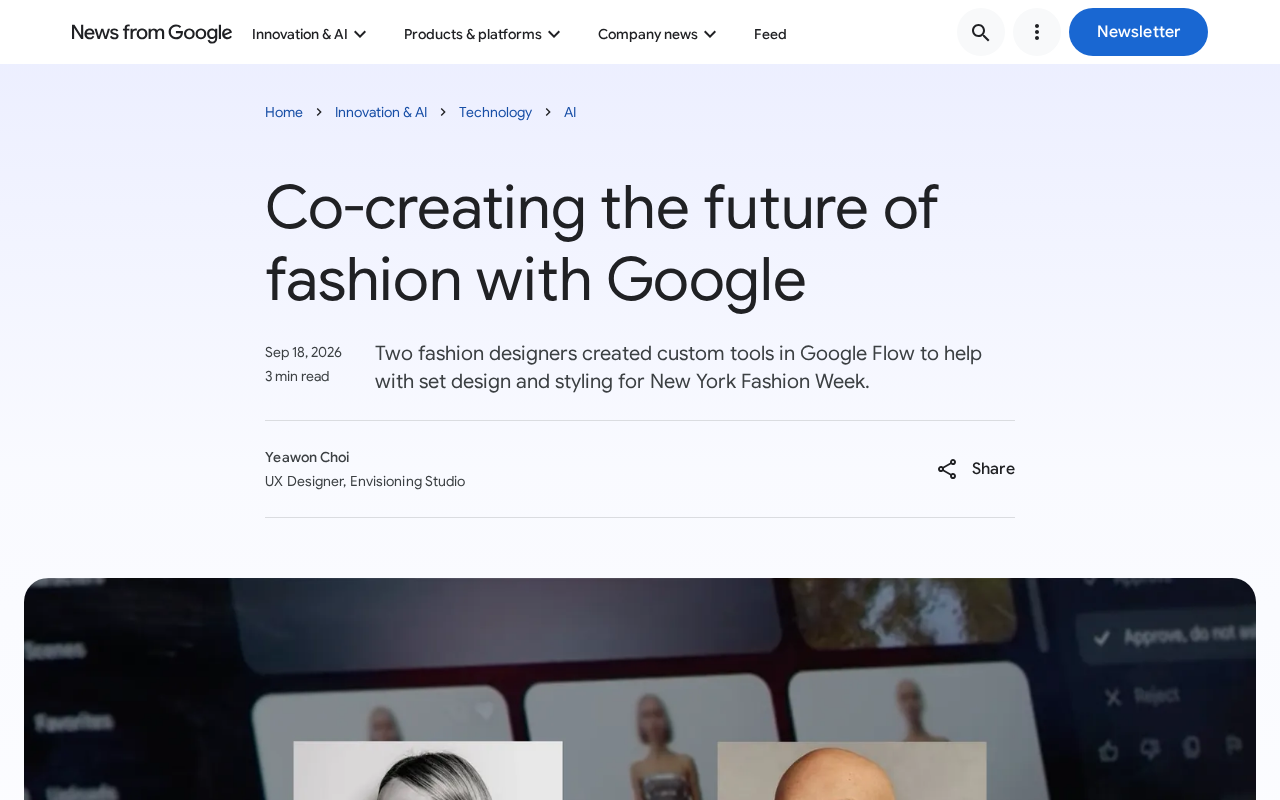Click the '3 min read' label

pos(297,376)
